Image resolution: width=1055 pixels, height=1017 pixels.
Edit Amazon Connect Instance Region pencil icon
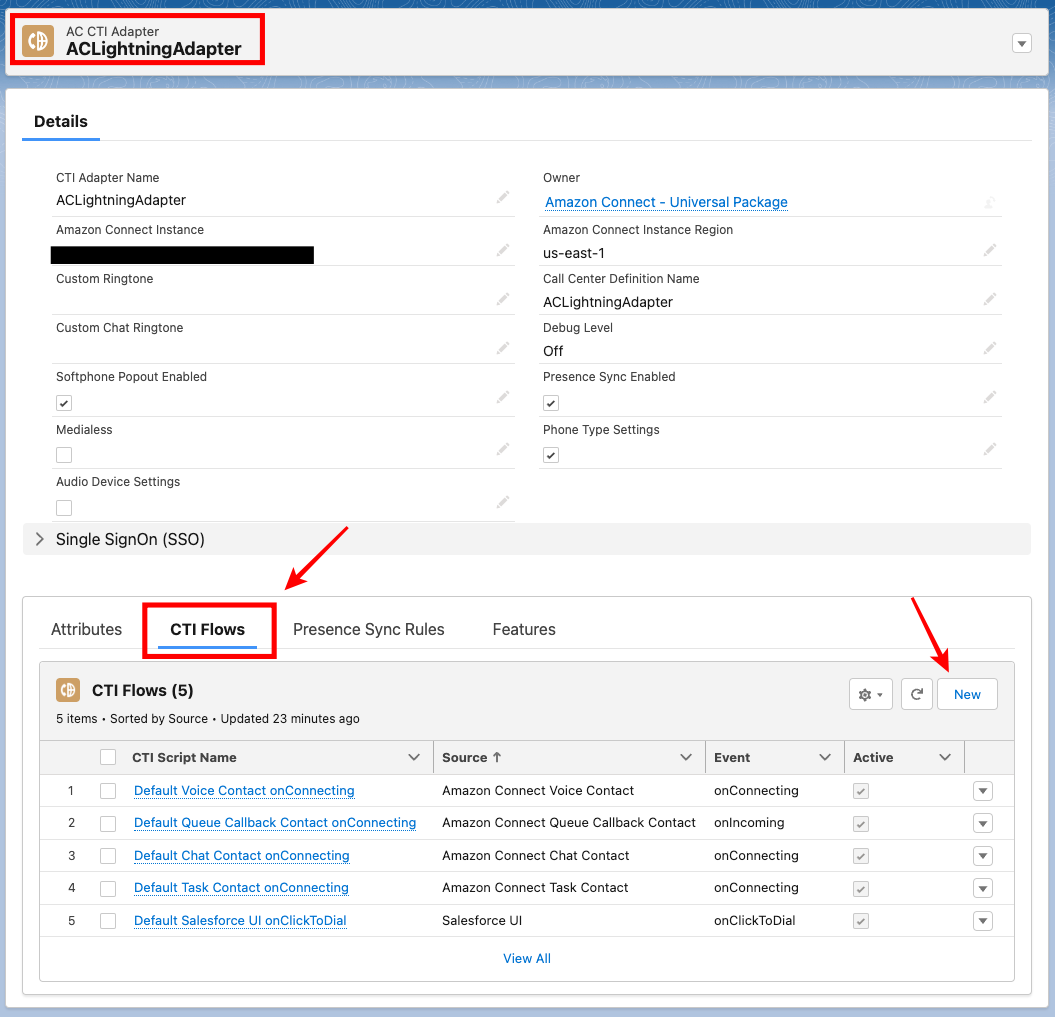click(x=989, y=250)
